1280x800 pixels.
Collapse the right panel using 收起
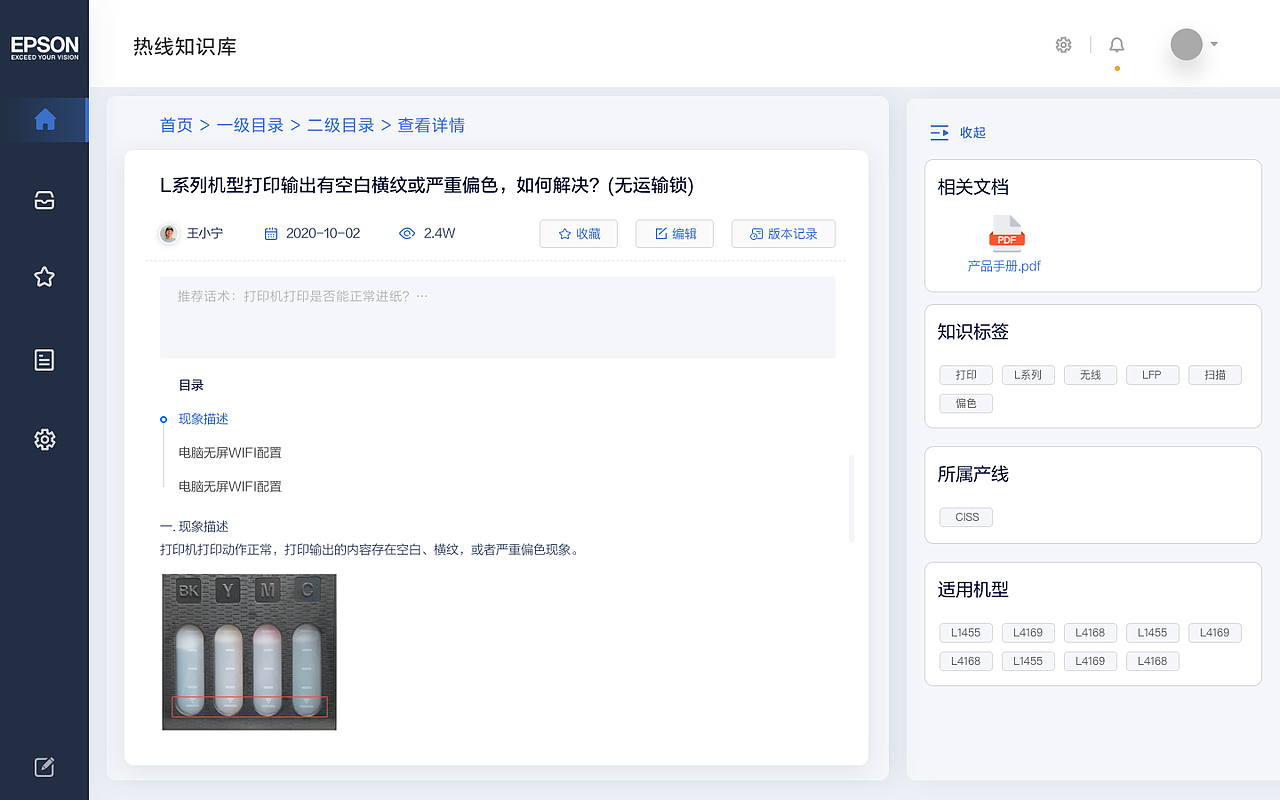click(x=960, y=132)
